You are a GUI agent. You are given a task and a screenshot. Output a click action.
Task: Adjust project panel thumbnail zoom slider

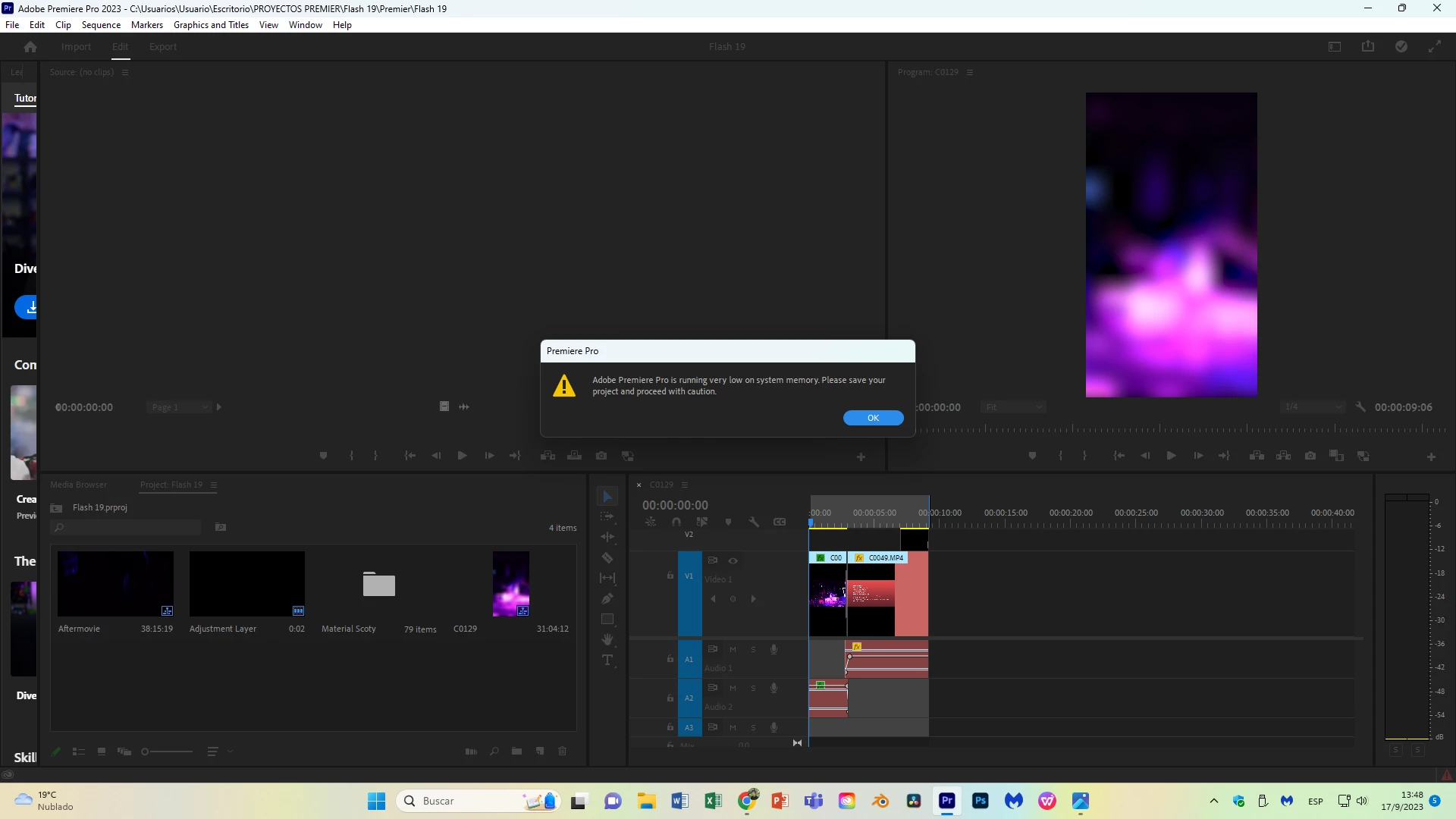[x=145, y=752]
